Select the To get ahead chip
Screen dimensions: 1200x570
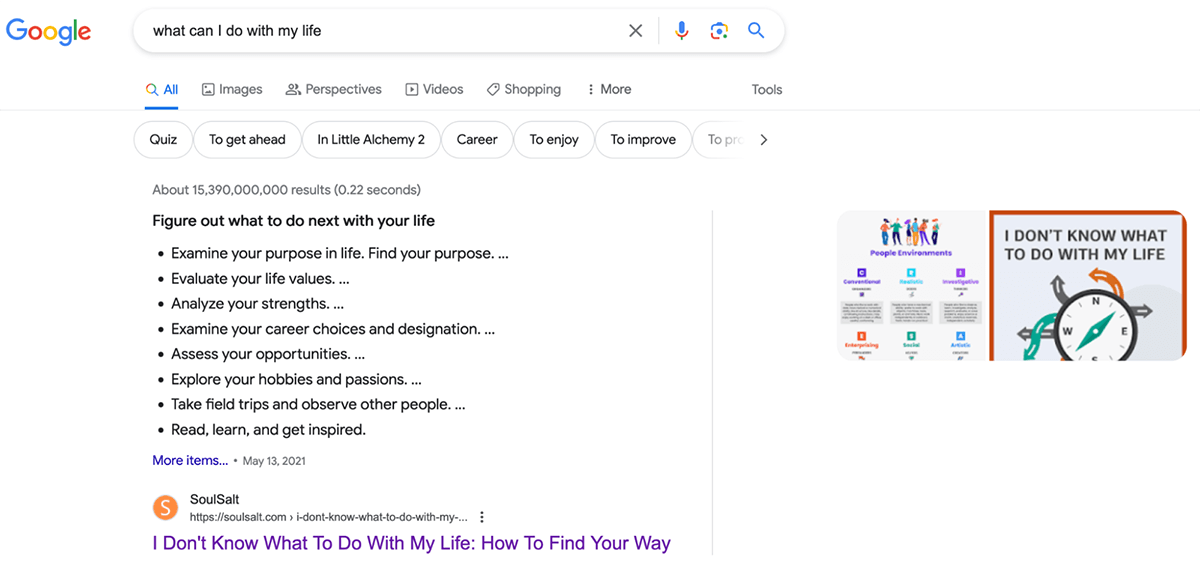(247, 140)
